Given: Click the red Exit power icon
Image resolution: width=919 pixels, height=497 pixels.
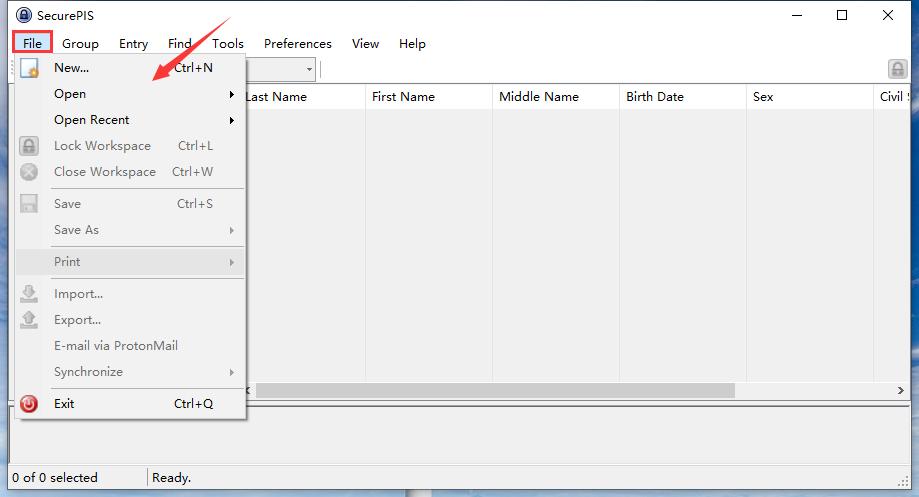Looking at the screenshot, I should point(30,404).
